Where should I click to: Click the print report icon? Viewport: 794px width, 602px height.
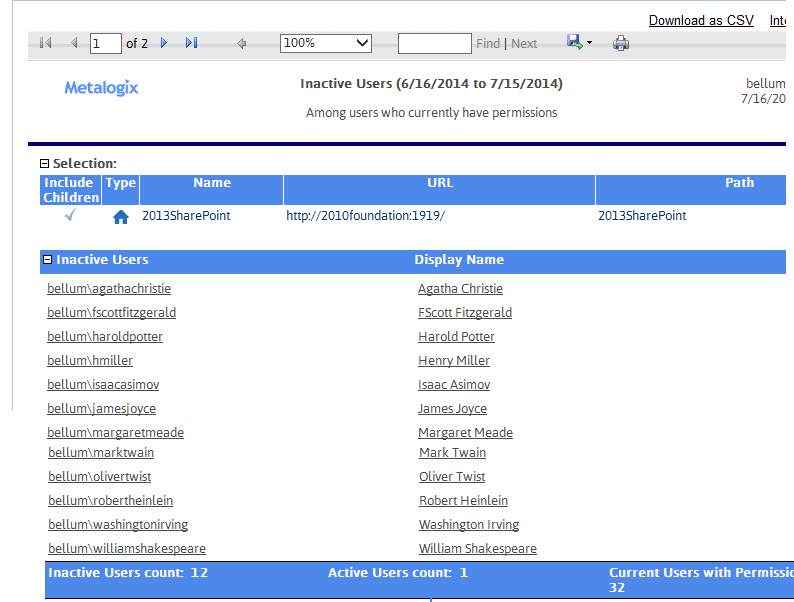[x=621, y=44]
